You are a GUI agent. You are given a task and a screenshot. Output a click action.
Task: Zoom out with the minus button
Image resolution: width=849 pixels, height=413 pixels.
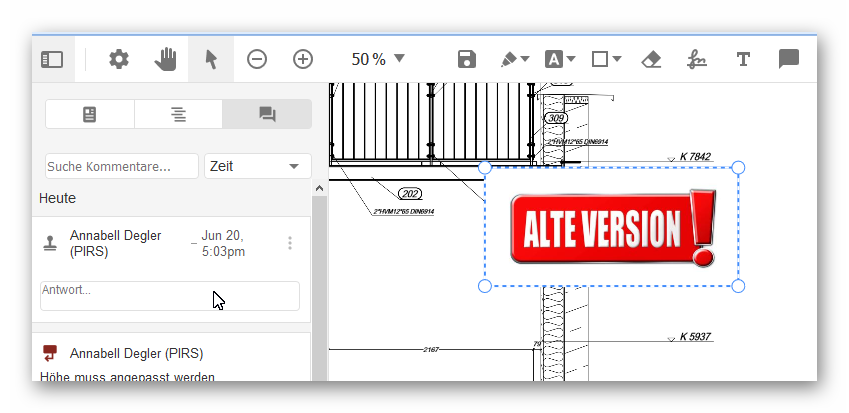pyautogui.click(x=257, y=60)
